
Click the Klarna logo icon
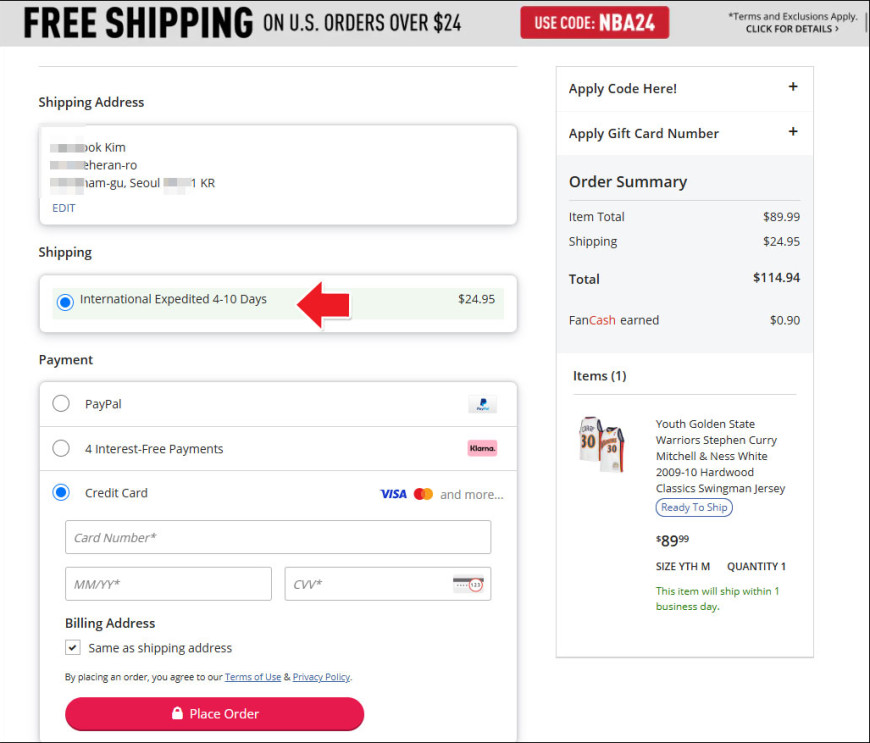pyautogui.click(x=482, y=448)
